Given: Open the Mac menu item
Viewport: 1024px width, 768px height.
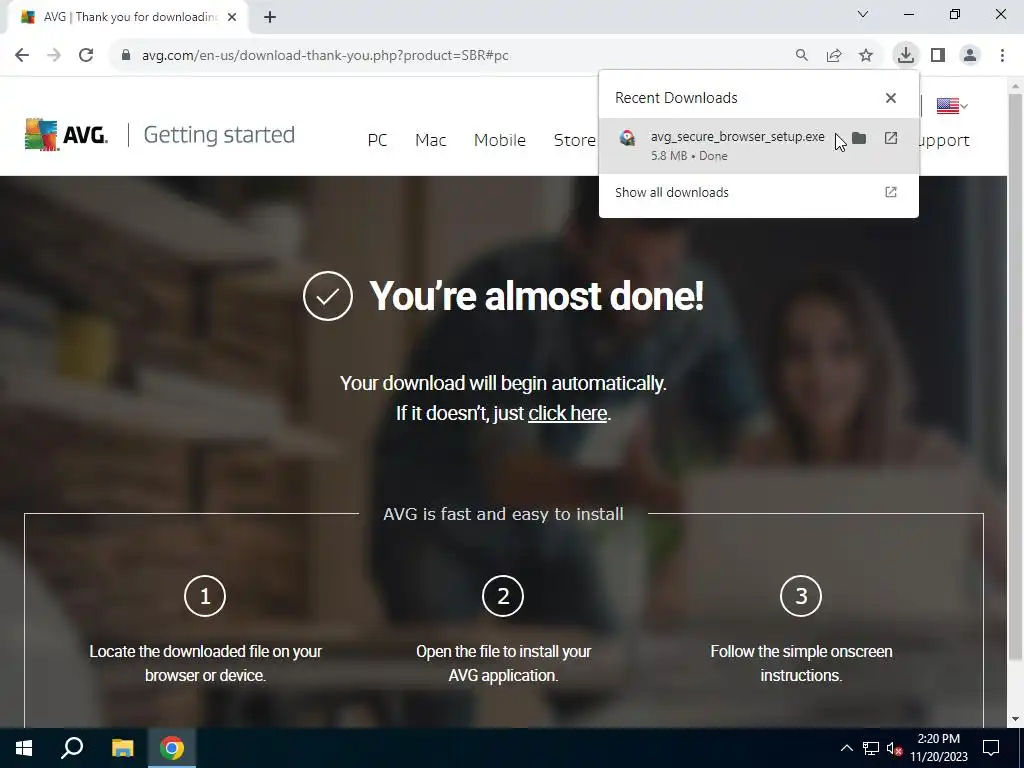Looking at the screenshot, I should [431, 140].
